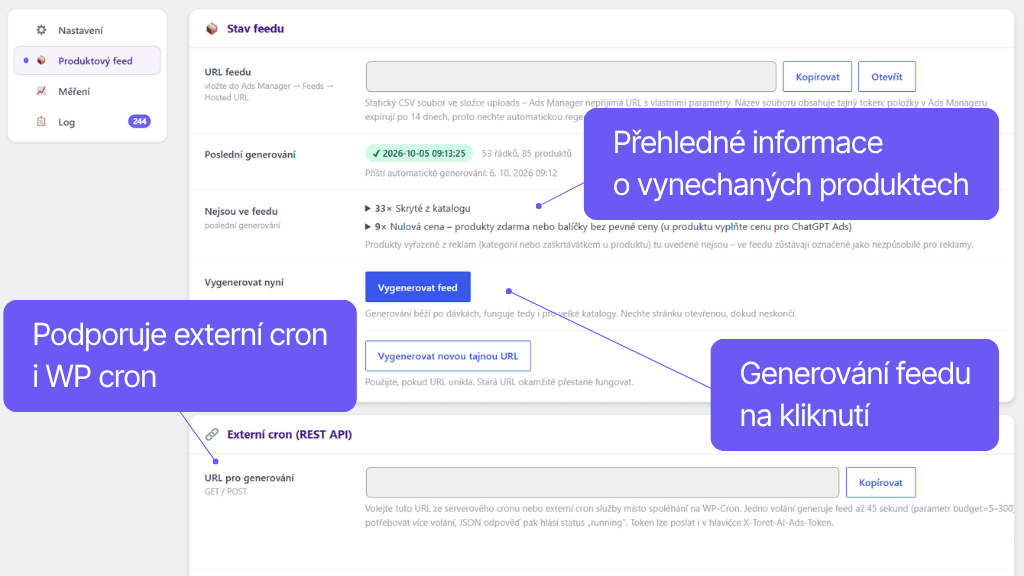The height and width of the screenshot is (576, 1024).
Task: Click the 244 badge on Log
Action: click(x=139, y=121)
